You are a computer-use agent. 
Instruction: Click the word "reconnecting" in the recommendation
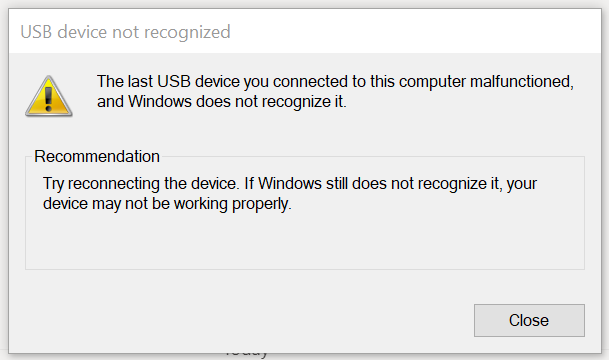(114, 183)
